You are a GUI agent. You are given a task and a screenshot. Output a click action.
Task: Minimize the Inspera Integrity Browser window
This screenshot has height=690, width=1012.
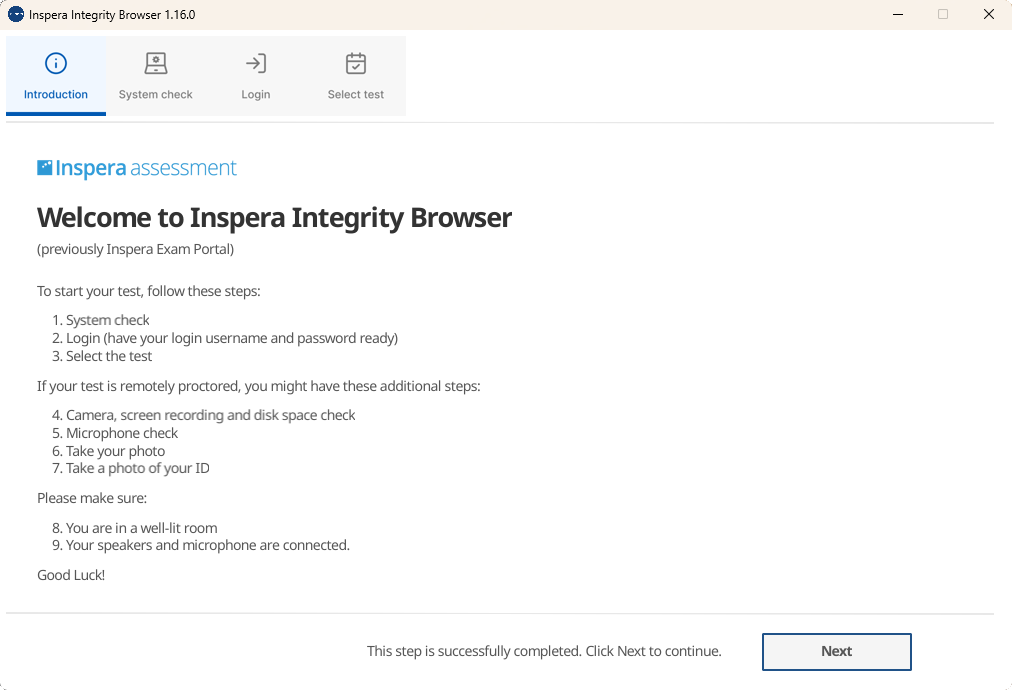tap(898, 14)
